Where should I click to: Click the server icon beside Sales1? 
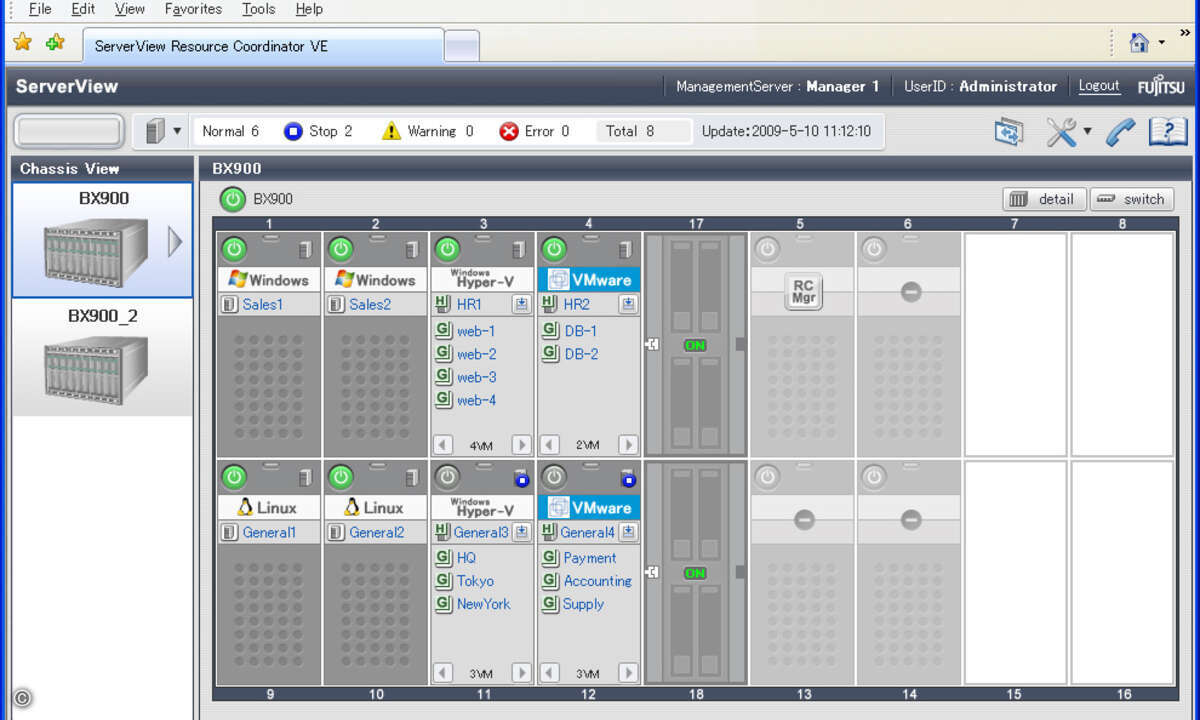click(229, 304)
